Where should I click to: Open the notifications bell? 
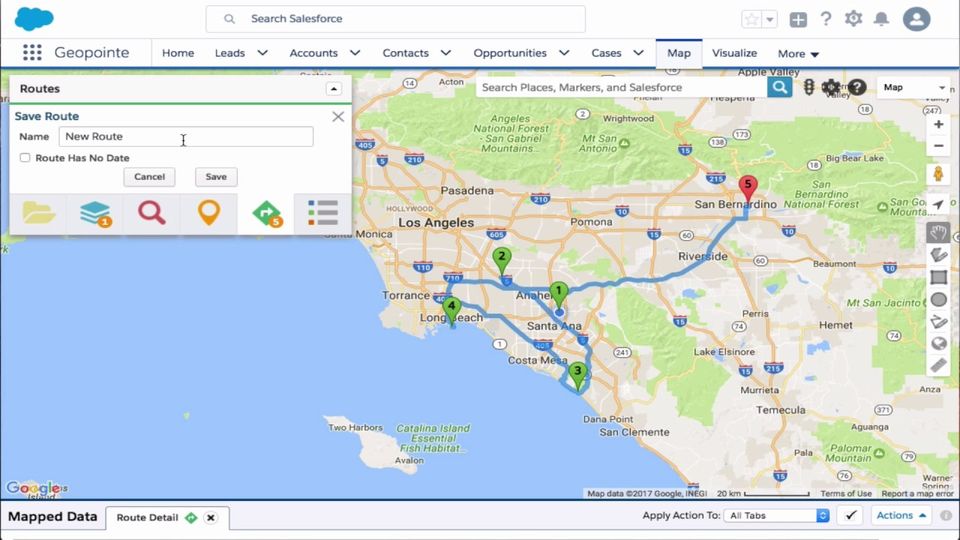(881, 19)
